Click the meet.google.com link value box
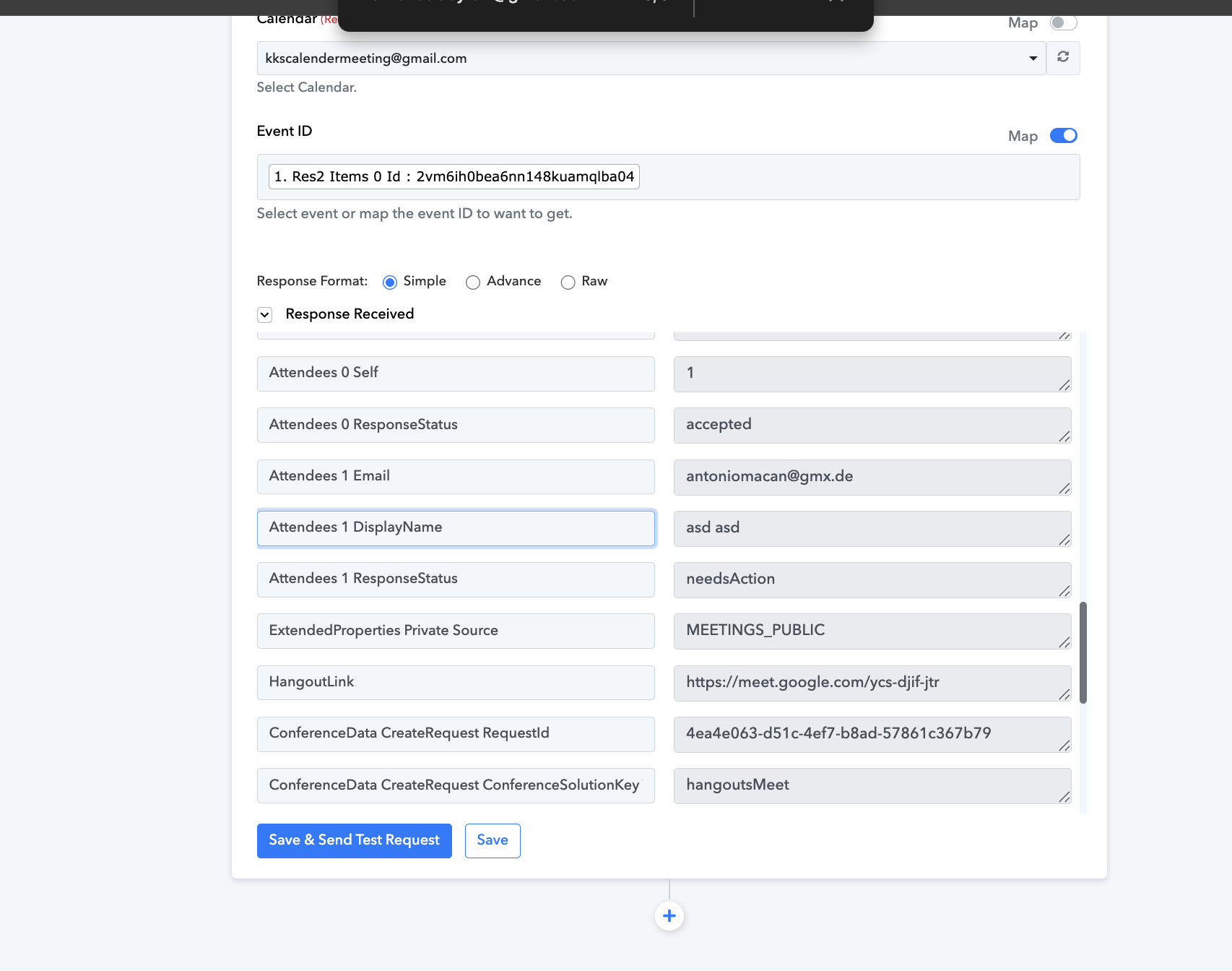This screenshot has width=1232, height=971. [x=872, y=683]
